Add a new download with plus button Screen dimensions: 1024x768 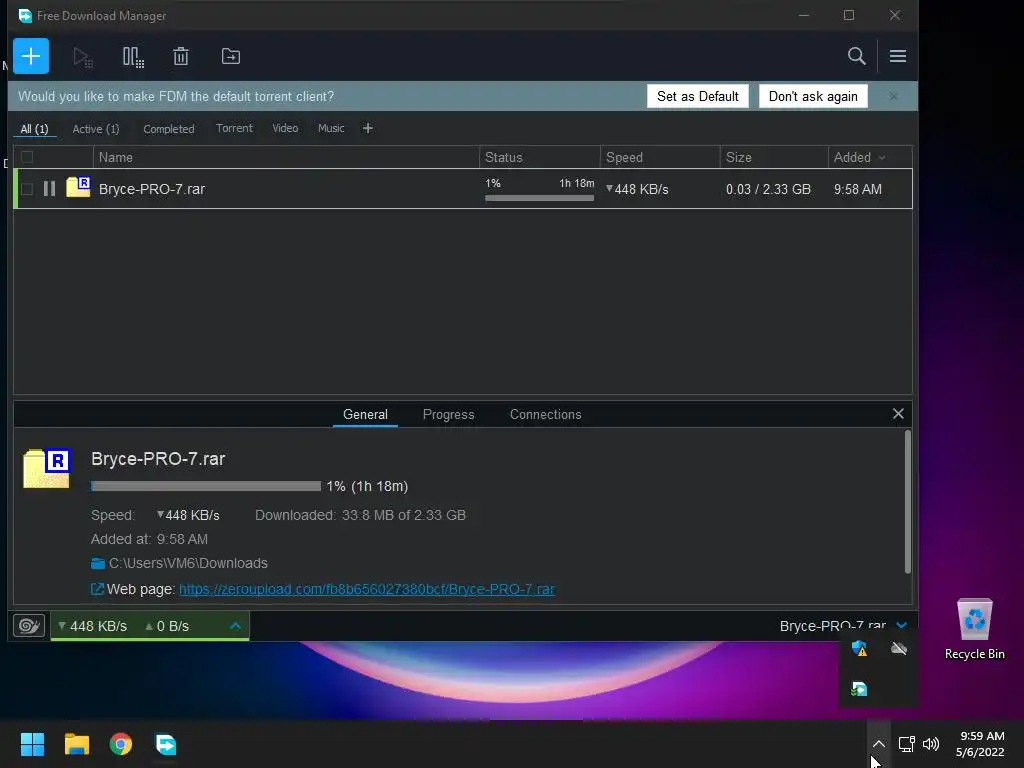click(x=31, y=56)
